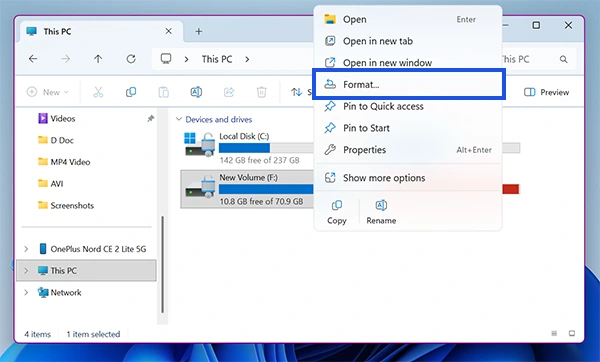
Task: Click the Rename toolbar icon
Action: [196, 92]
